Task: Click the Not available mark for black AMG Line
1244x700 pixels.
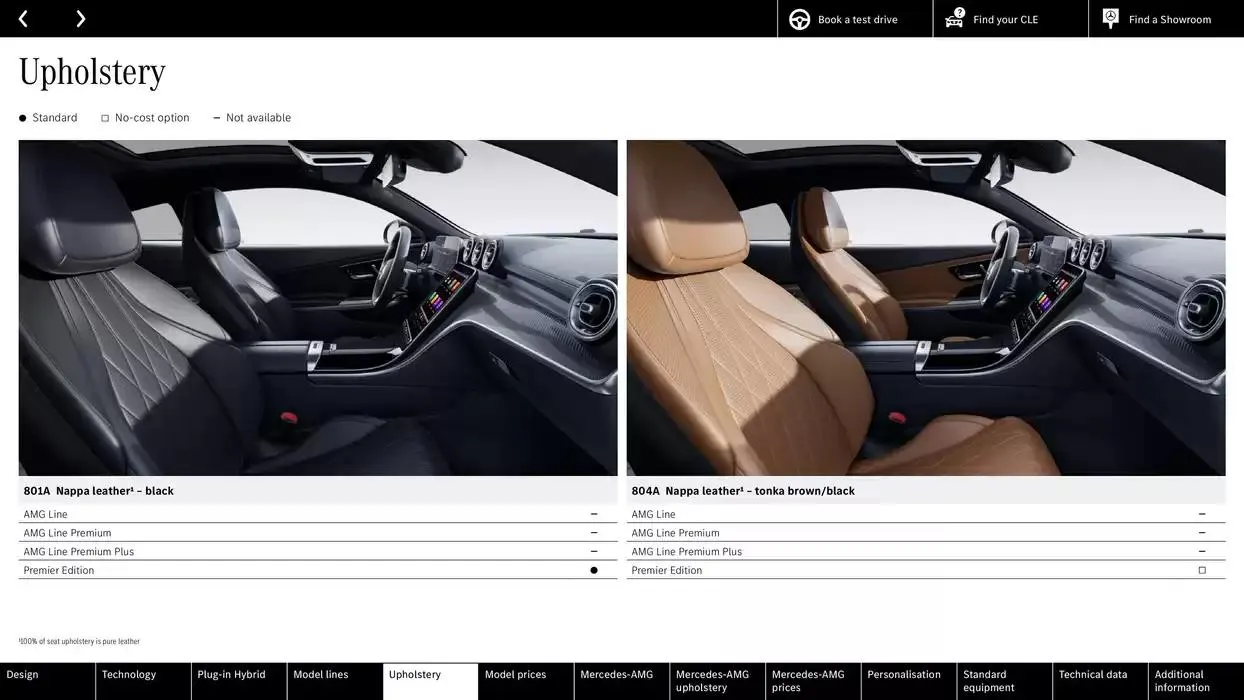Action: 593,512
